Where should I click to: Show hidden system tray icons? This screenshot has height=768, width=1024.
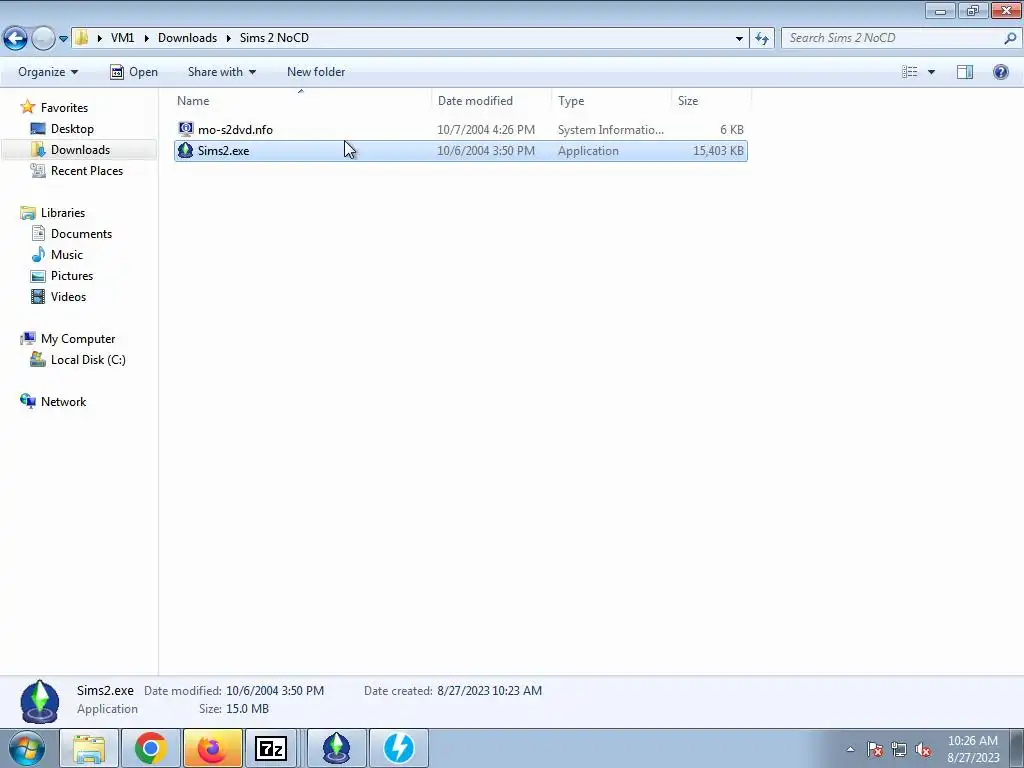click(x=850, y=749)
